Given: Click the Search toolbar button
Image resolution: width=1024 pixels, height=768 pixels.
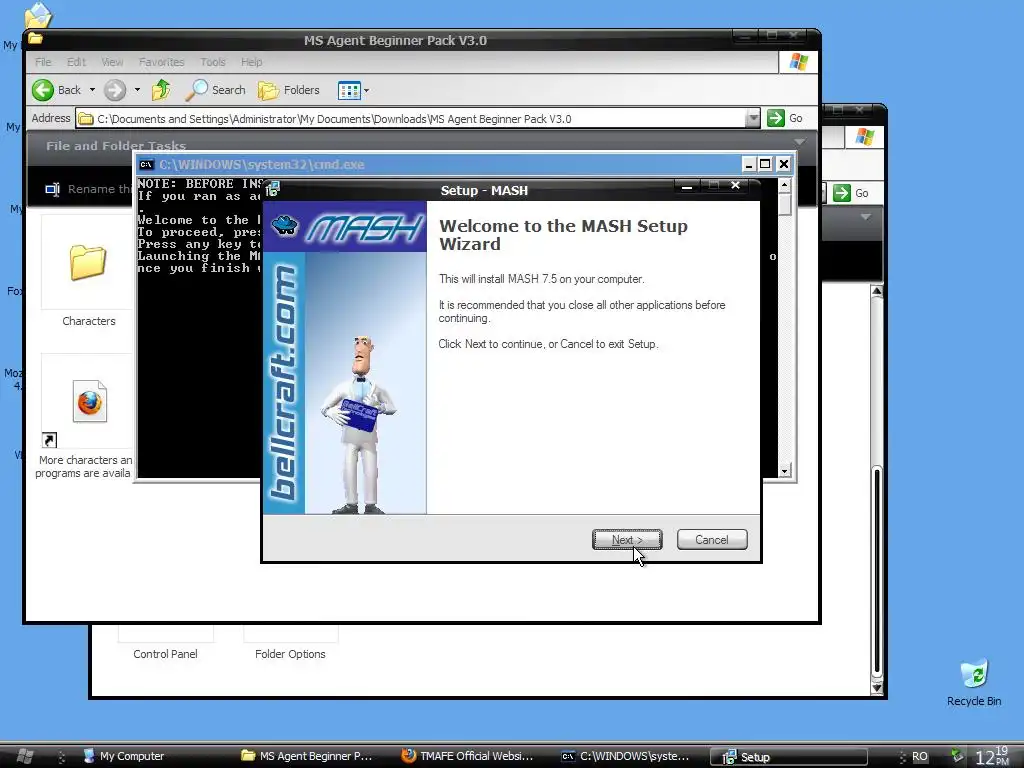Looking at the screenshot, I should pos(215,89).
